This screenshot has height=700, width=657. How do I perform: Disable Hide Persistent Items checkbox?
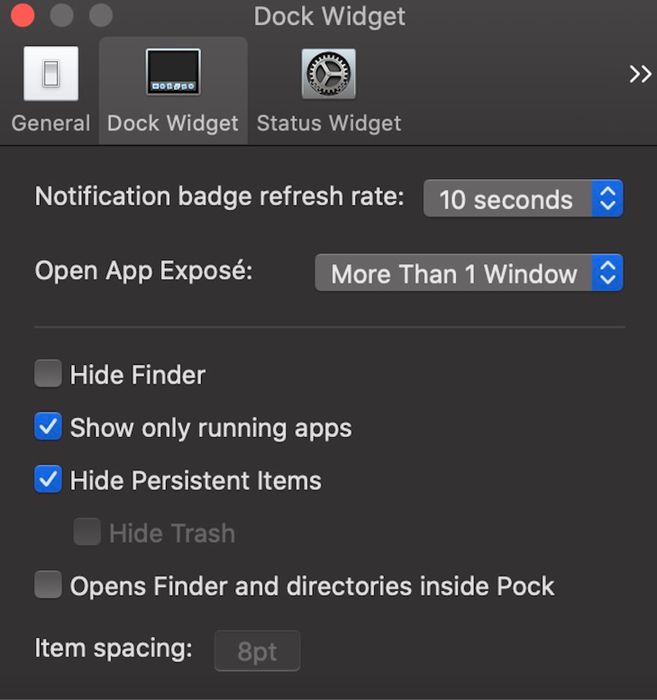pyautogui.click(x=48, y=480)
